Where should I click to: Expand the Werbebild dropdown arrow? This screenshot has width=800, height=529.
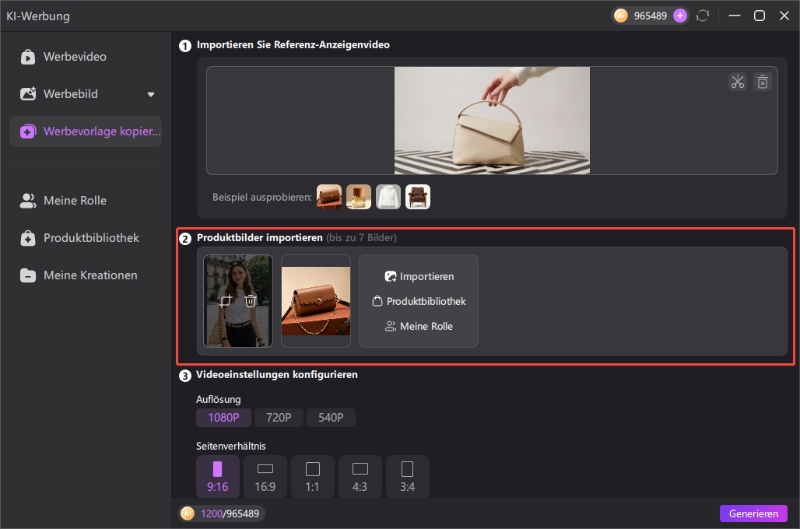pyautogui.click(x=151, y=94)
